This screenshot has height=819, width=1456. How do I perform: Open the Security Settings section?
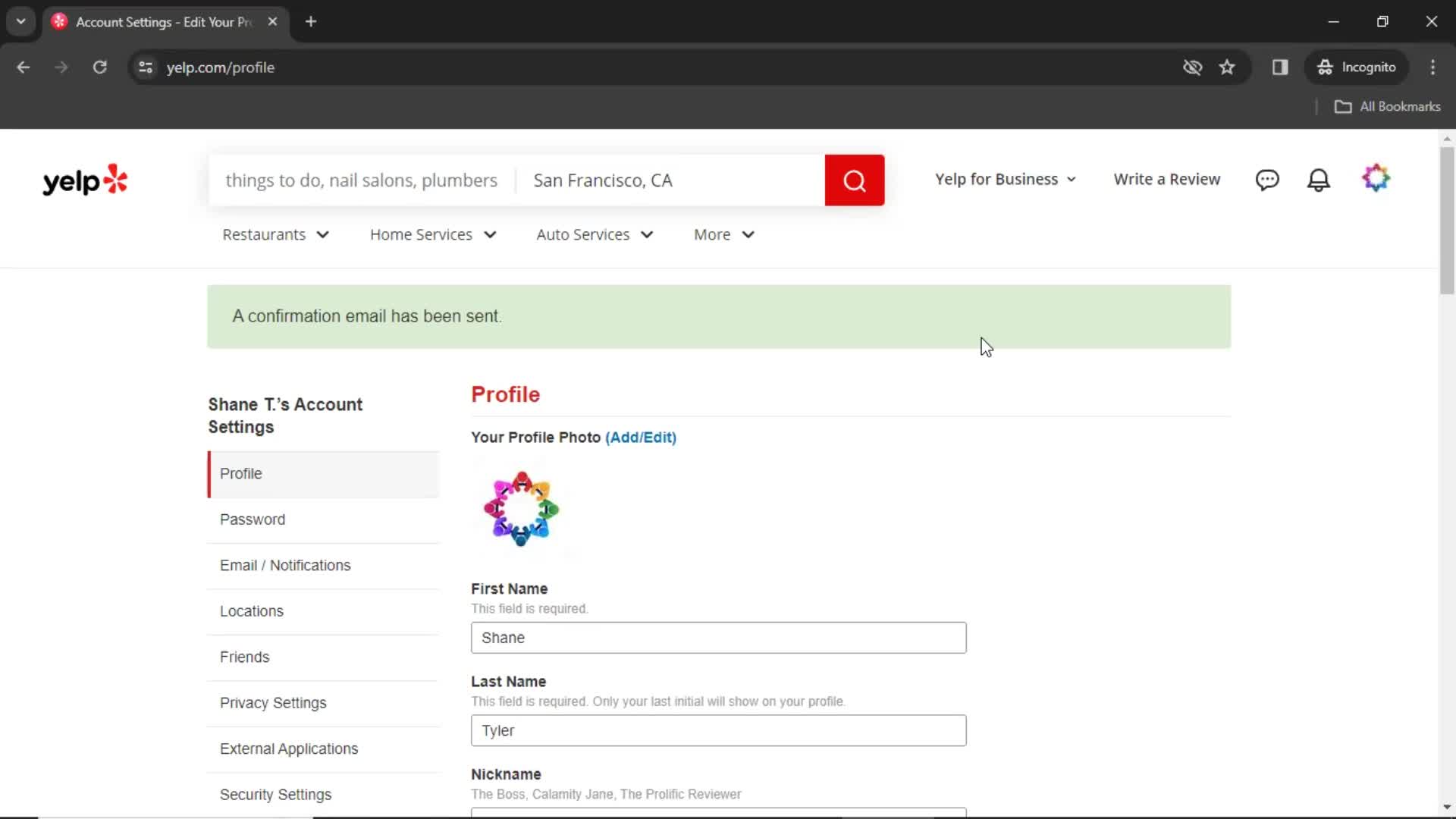click(x=276, y=795)
